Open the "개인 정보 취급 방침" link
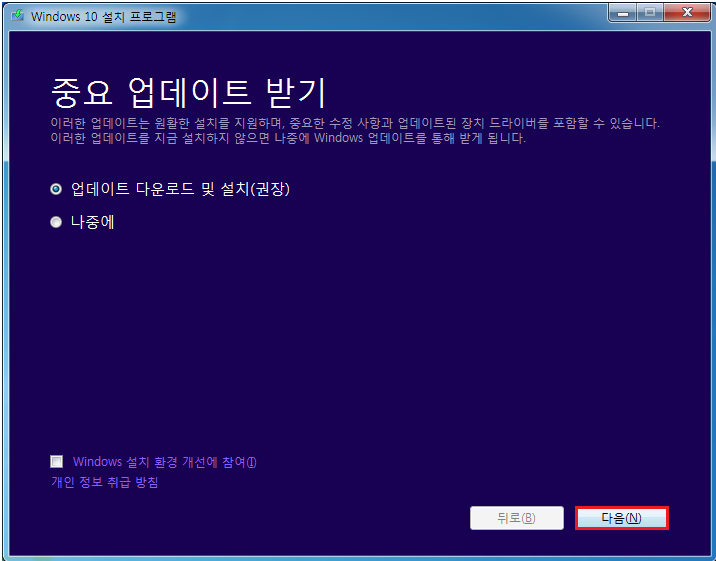This screenshot has width=716, height=561. [105, 482]
